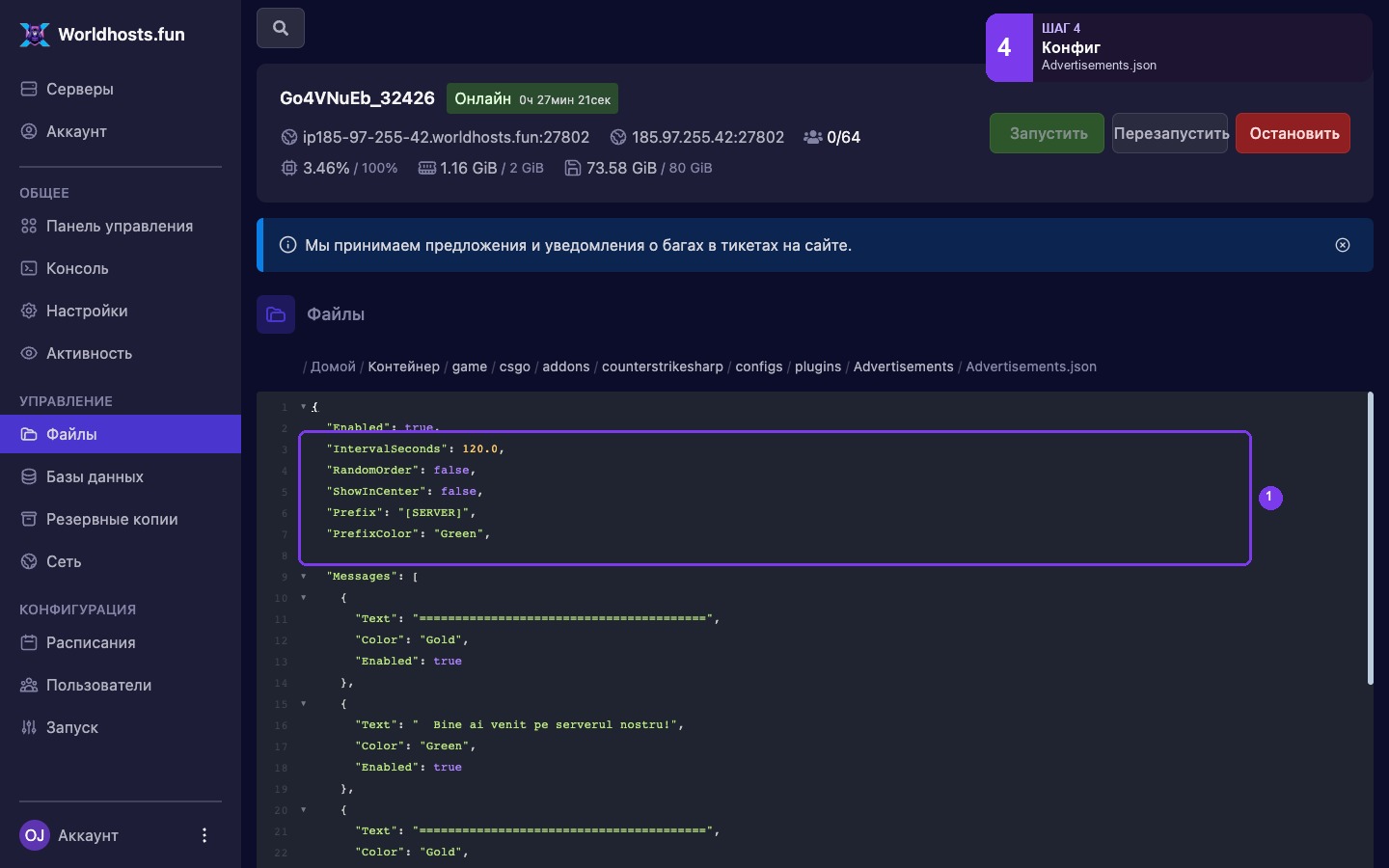Open account options three-dot menu
The image size is (1389, 868).
click(204, 835)
